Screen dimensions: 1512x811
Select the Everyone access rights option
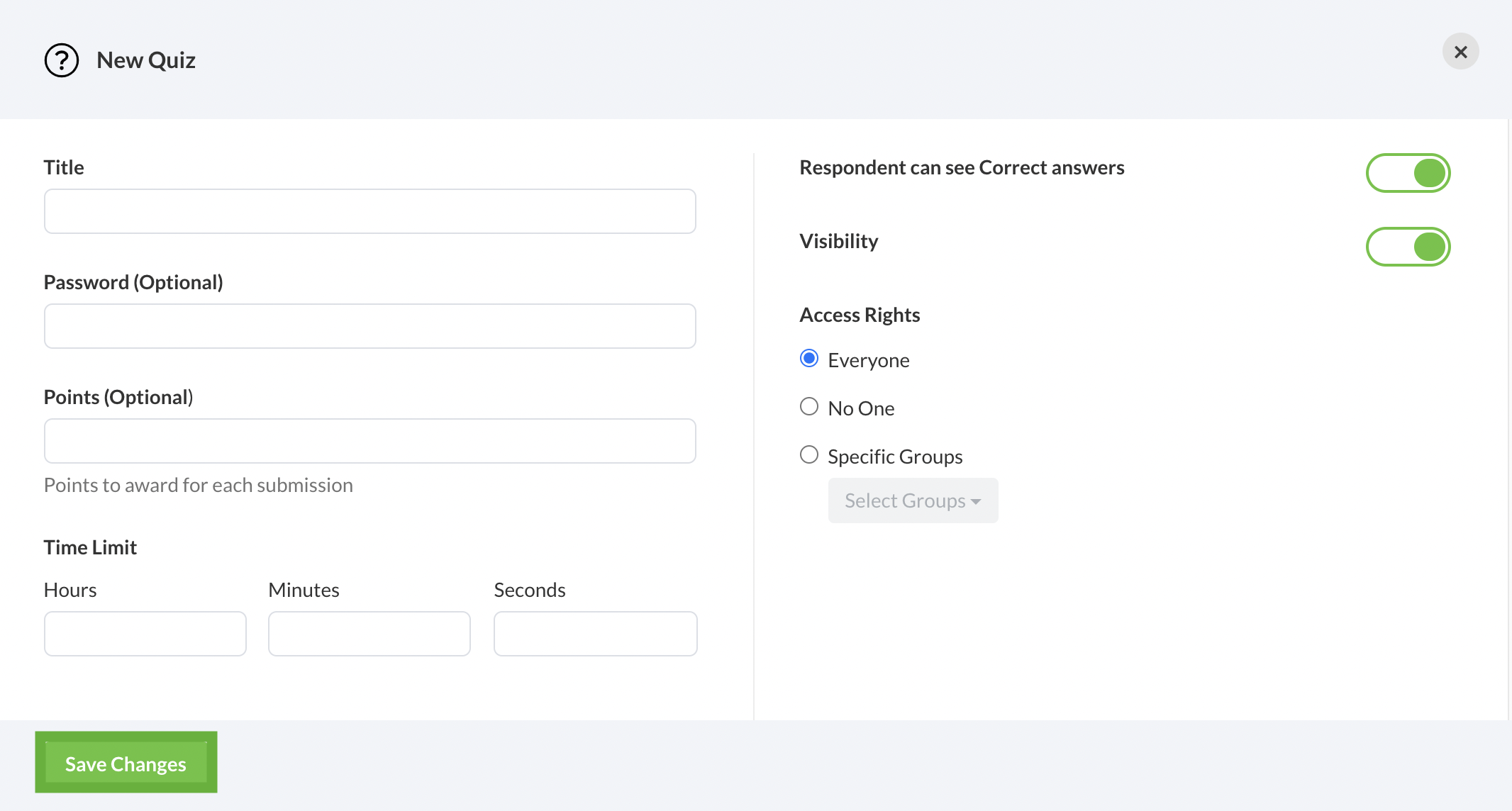809,359
